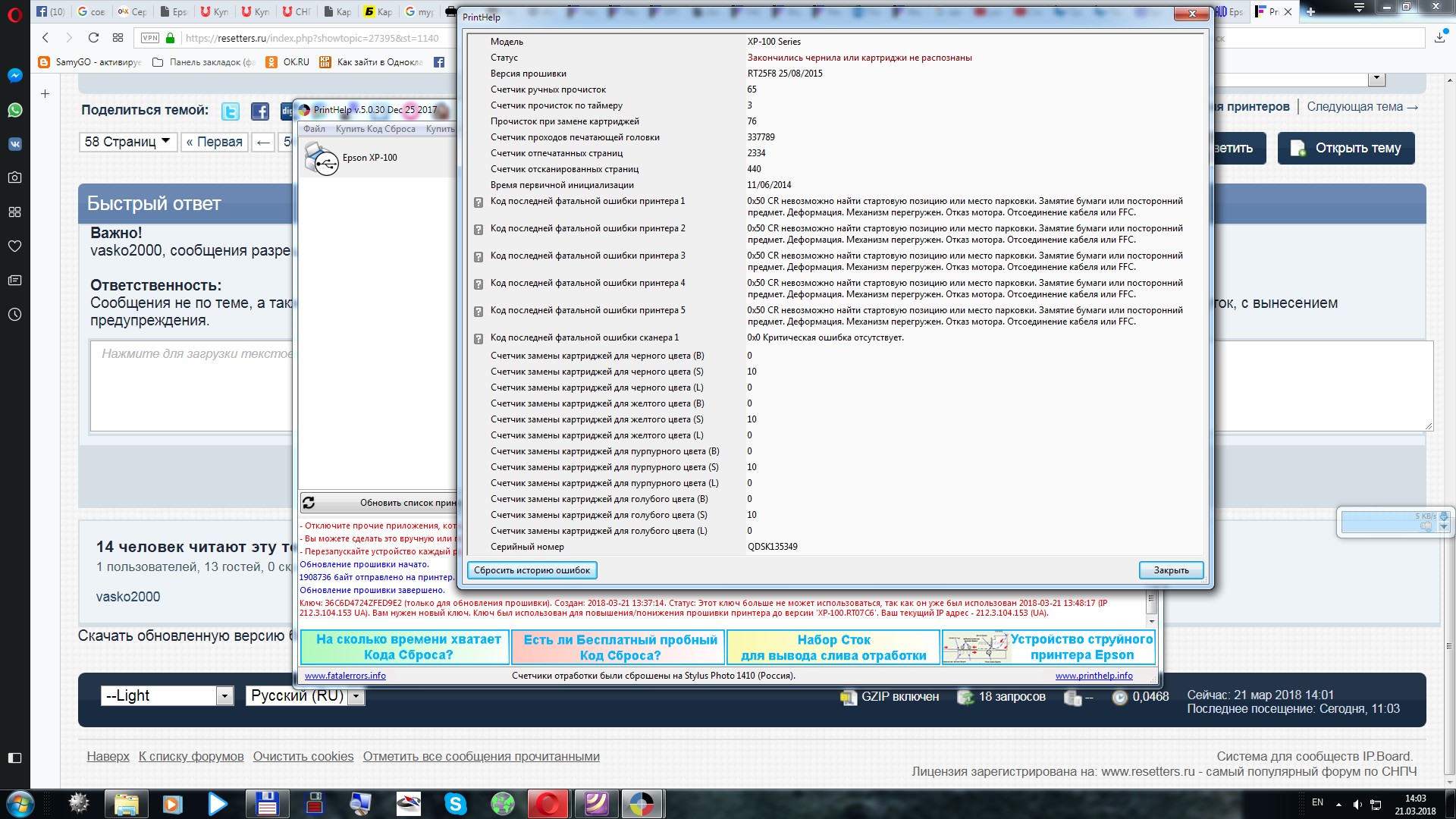Click help icon for fatal error 5
Screen dimensions: 1456x819
coord(479,312)
